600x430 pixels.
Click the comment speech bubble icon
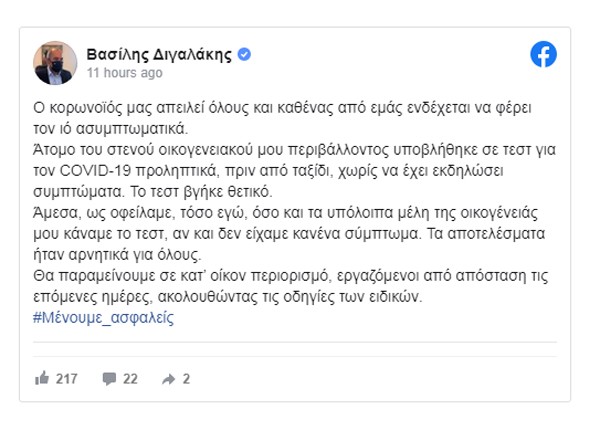pos(109,379)
